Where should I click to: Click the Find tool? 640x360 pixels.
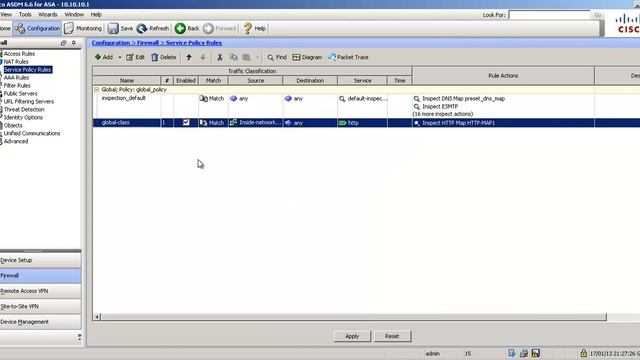pos(277,57)
